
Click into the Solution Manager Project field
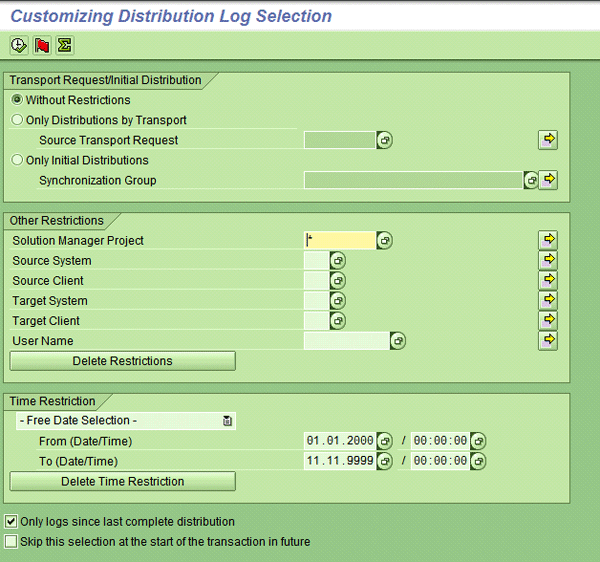point(340,241)
